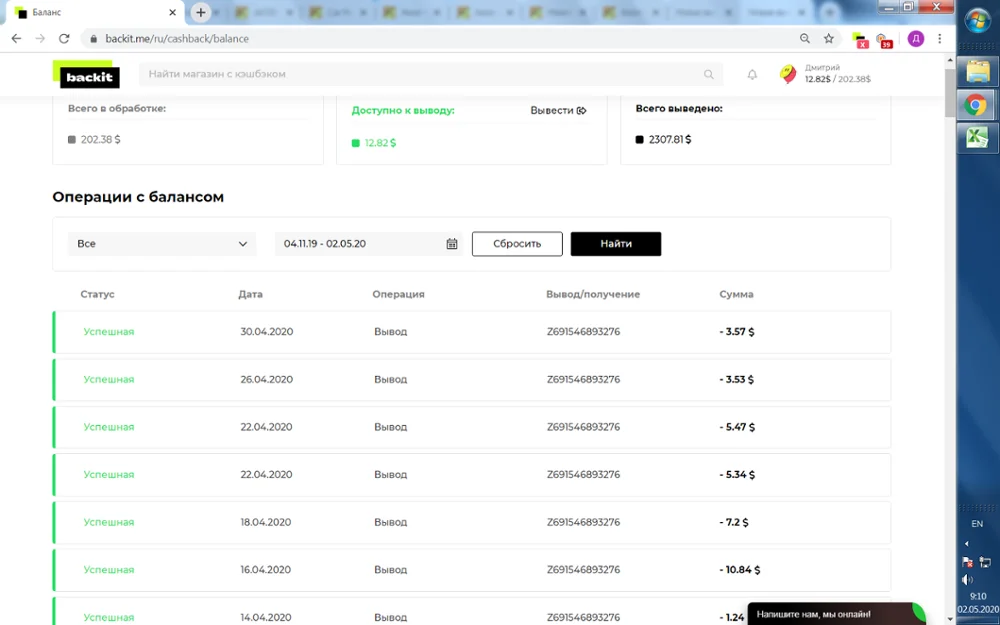1000x625 pixels.
Task: Close the Баланс tab
Action: coord(172,12)
